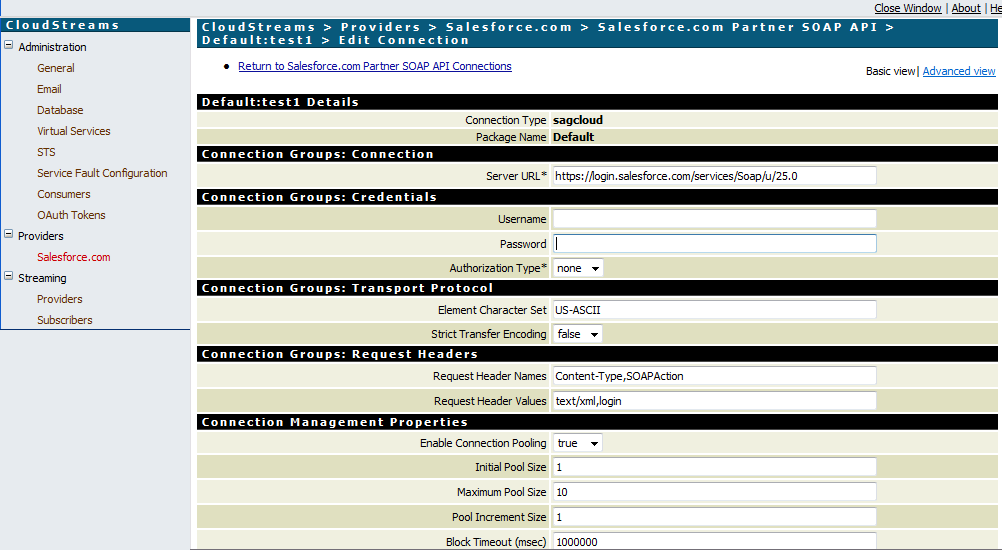This screenshot has height=550, width=1002.
Task: Focus the Block Timeout (msec) field
Action: [x=714, y=541]
